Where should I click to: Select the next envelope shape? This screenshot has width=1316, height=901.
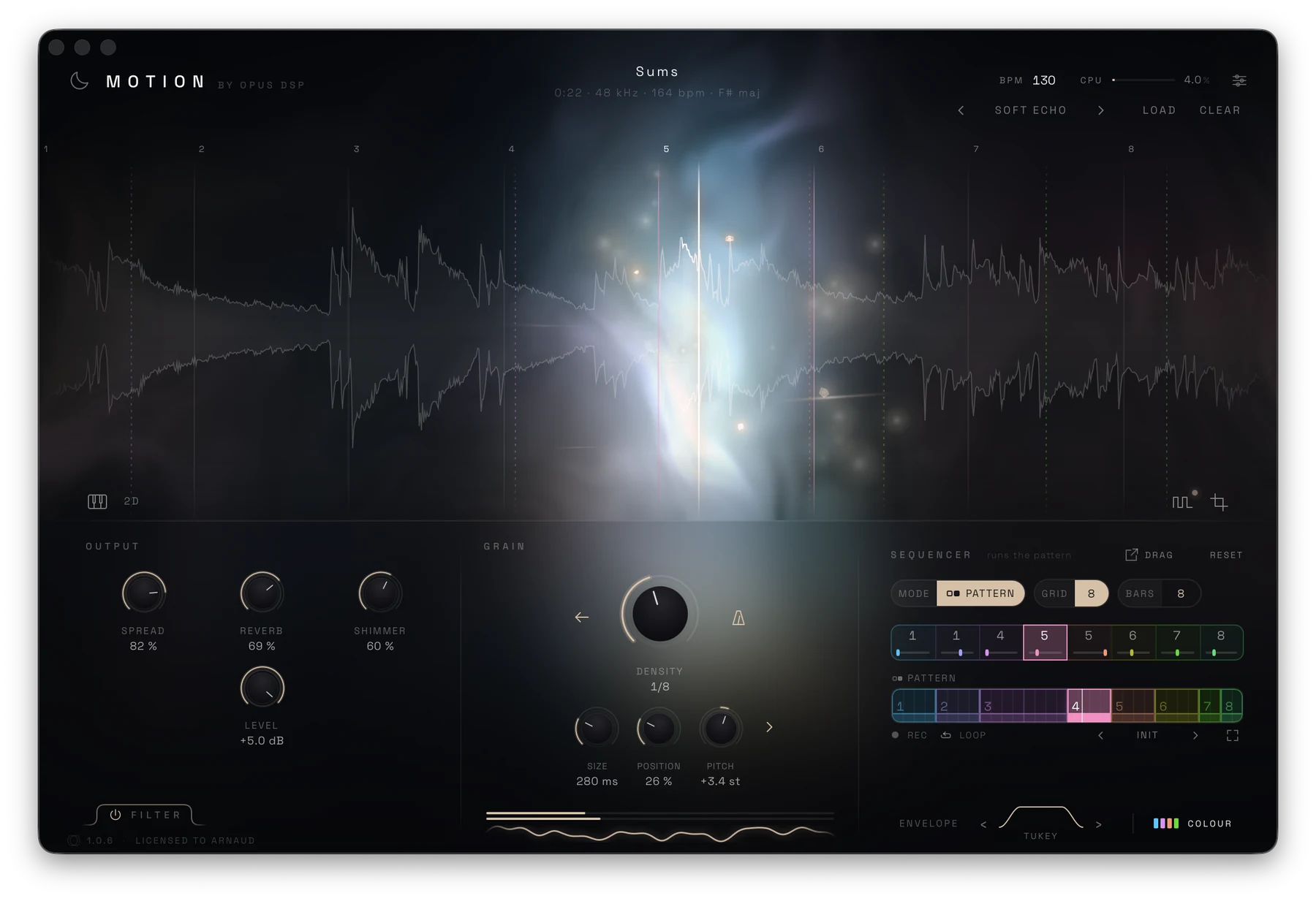click(1098, 824)
